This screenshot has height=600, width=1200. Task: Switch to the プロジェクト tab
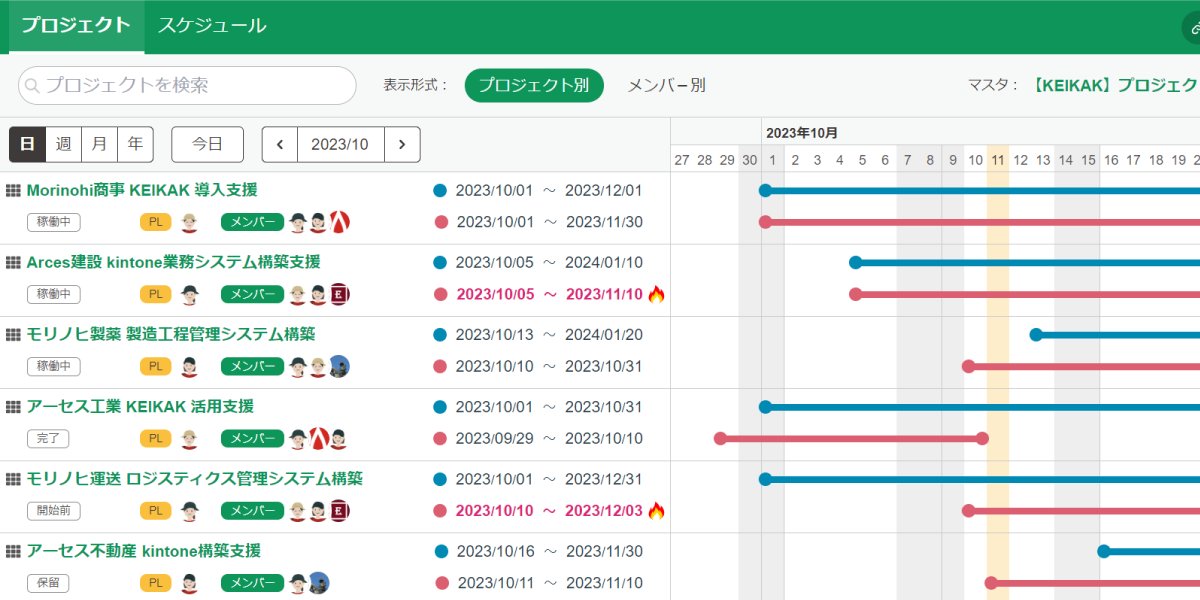[76, 27]
